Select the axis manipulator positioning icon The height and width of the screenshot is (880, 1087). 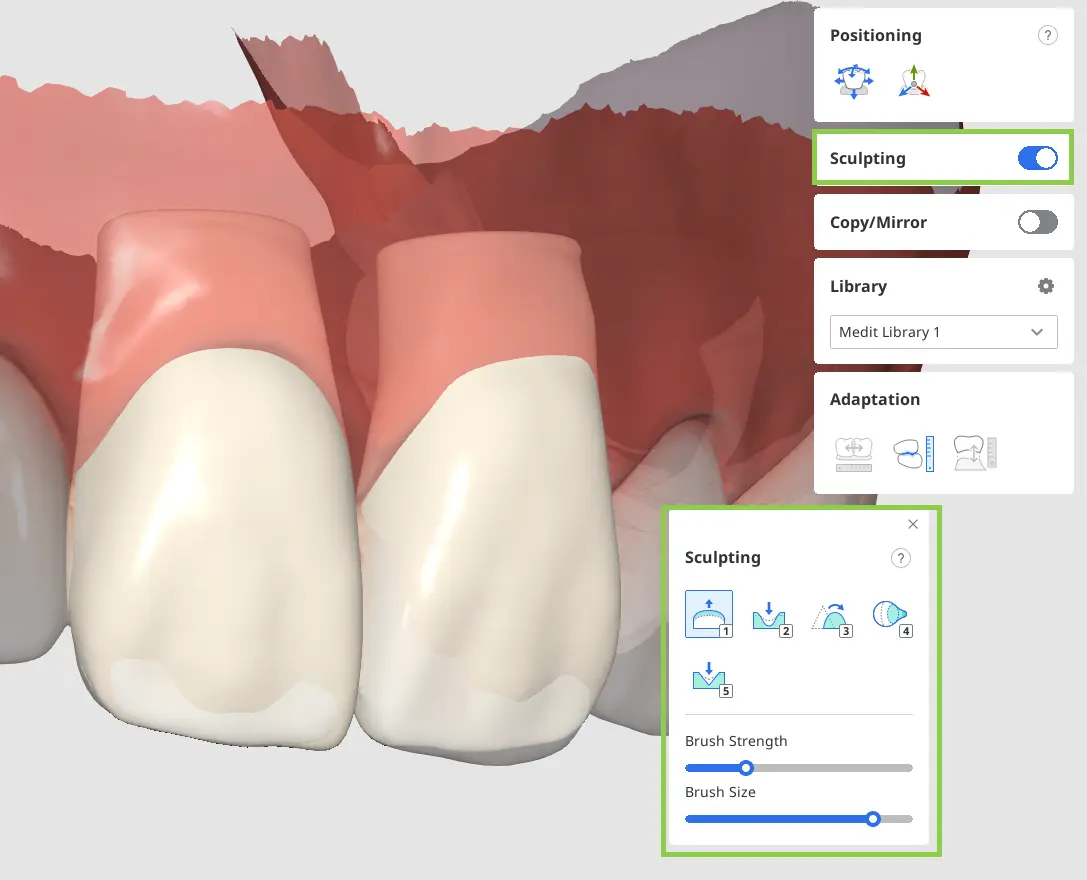(x=914, y=82)
